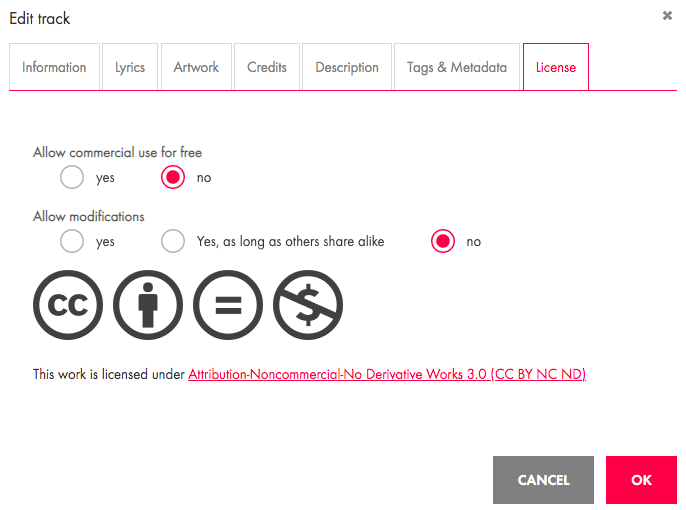Viewport: 686px width, 510px height.
Task: Click the Allow modifications label
Action: tap(88, 216)
